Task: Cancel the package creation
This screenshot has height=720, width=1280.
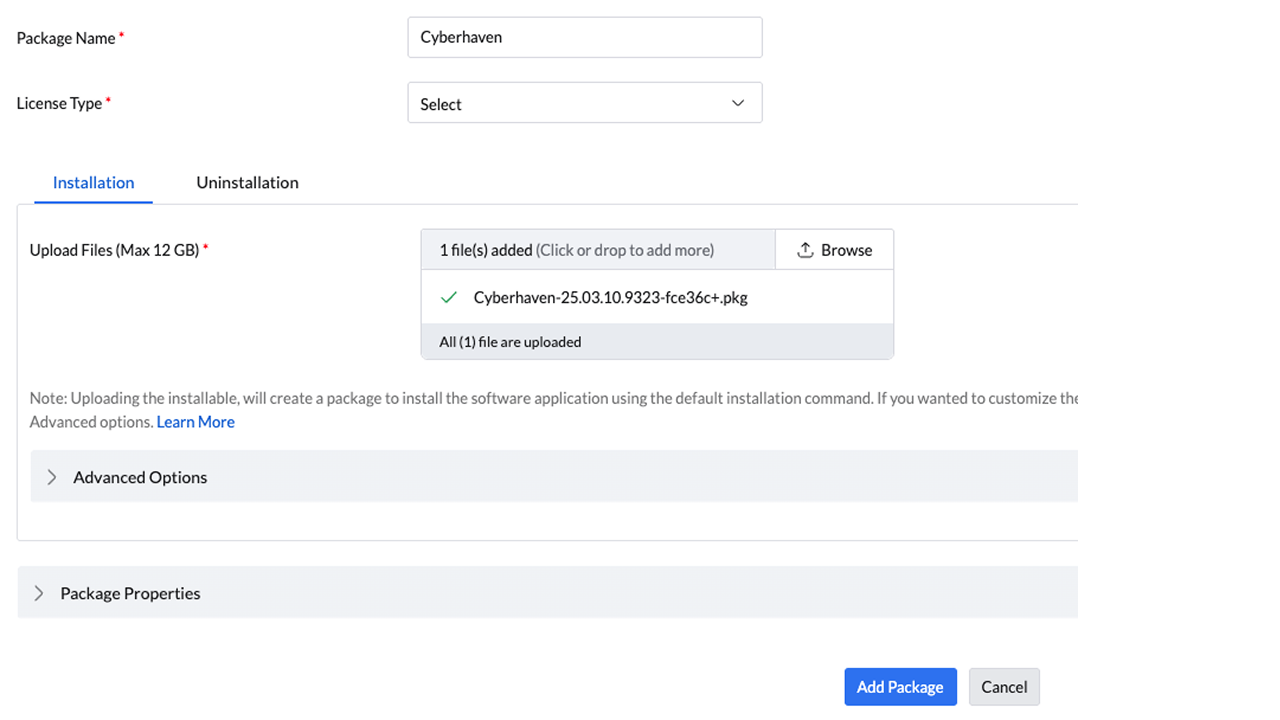Action: (1004, 687)
